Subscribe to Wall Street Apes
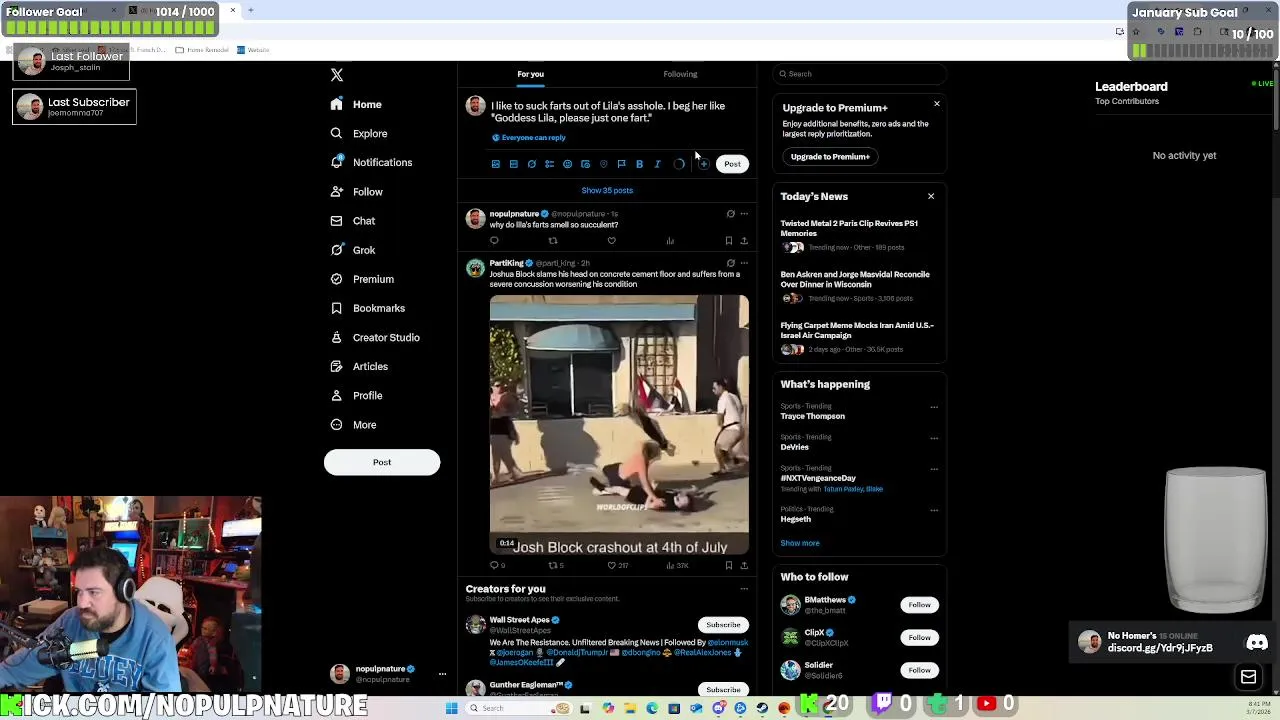Screen dimensions: 1280x720 coord(723,625)
